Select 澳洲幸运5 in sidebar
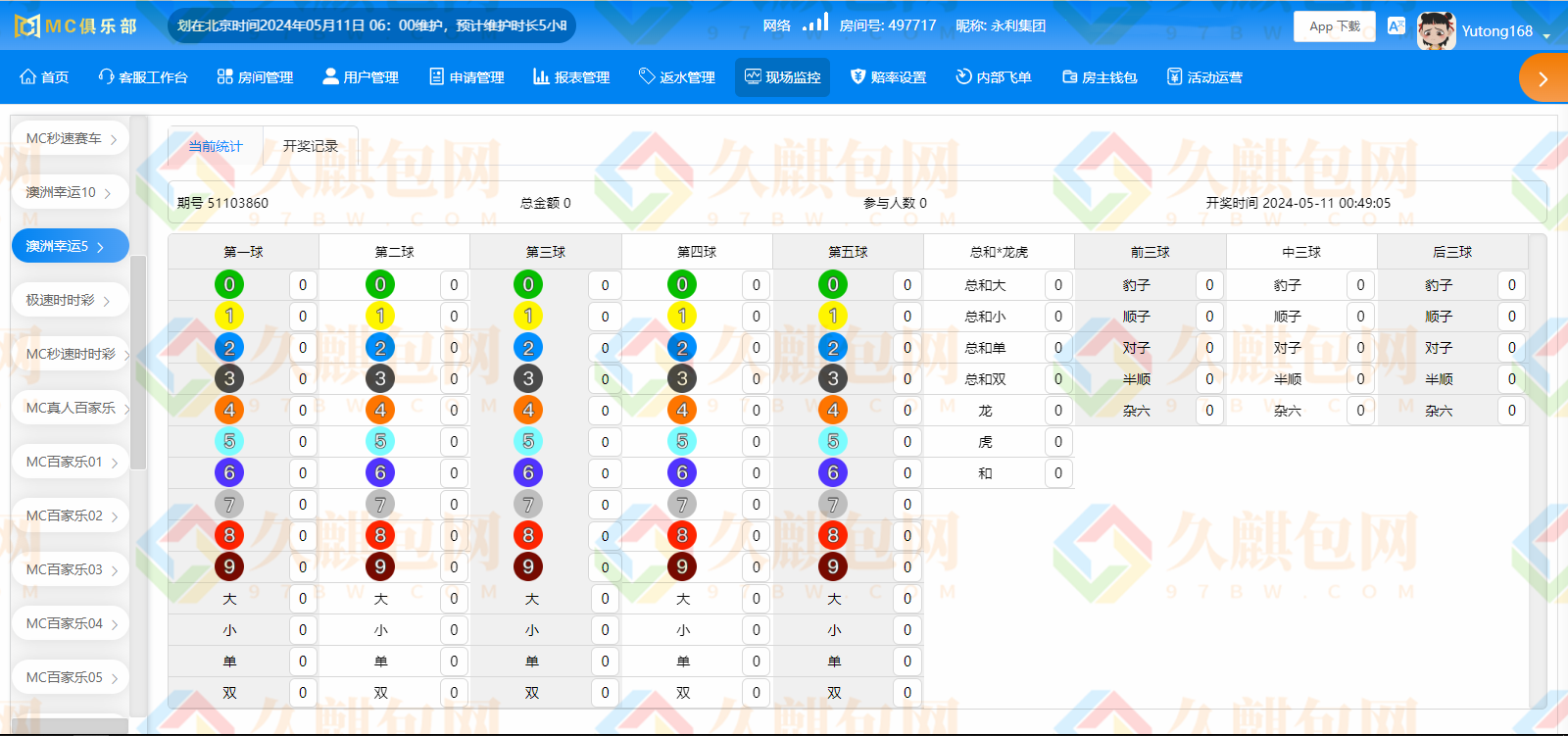The image size is (1568, 736). 71,246
